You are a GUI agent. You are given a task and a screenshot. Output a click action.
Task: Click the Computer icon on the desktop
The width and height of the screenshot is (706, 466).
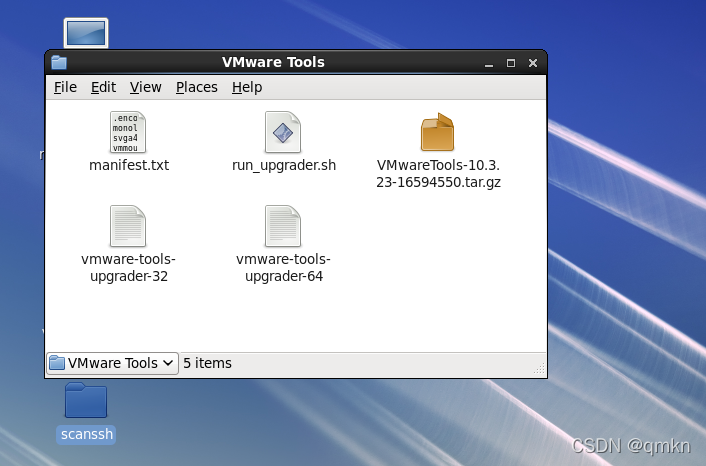coord(86,33)
